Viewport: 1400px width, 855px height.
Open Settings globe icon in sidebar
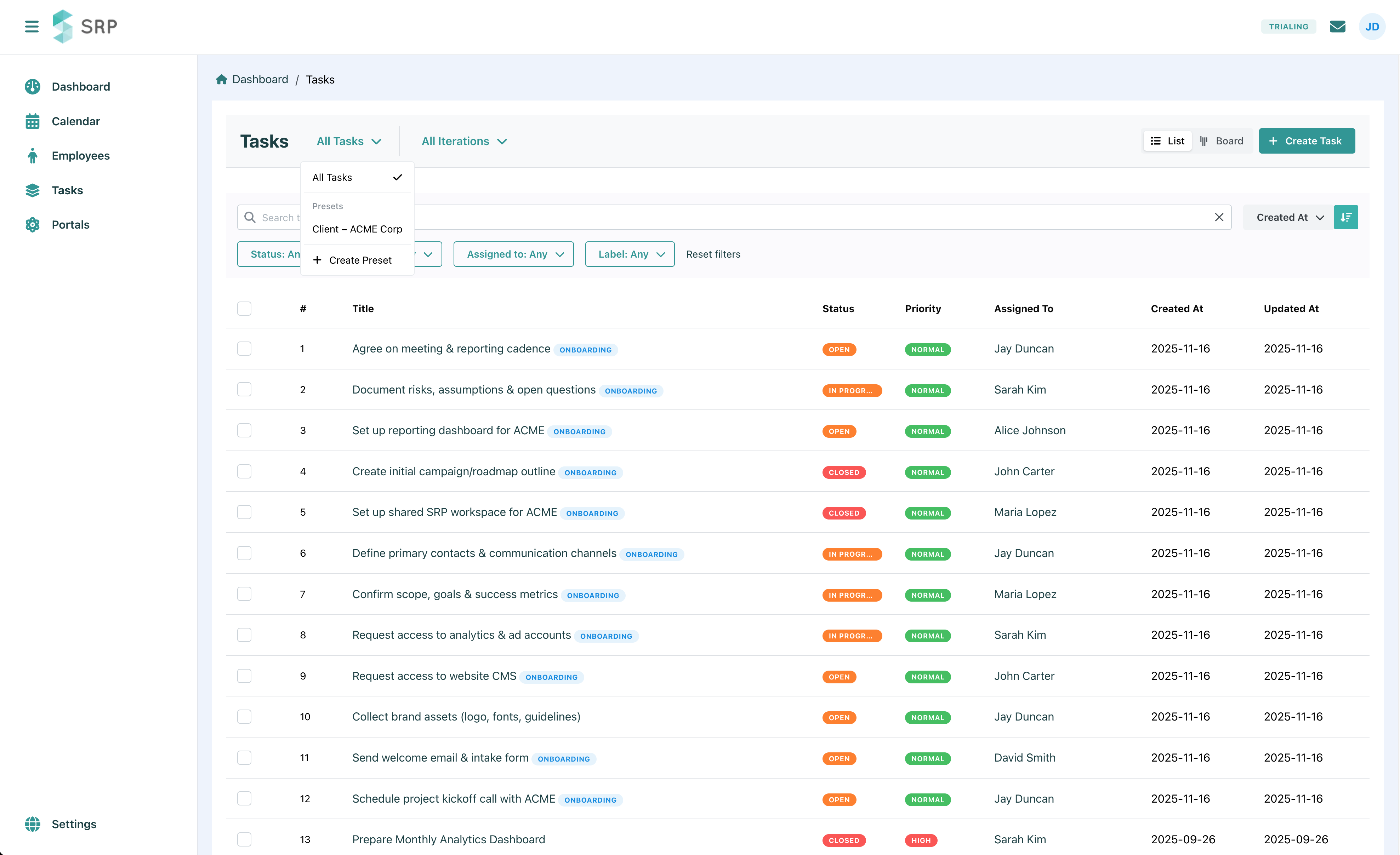[33, 824]
